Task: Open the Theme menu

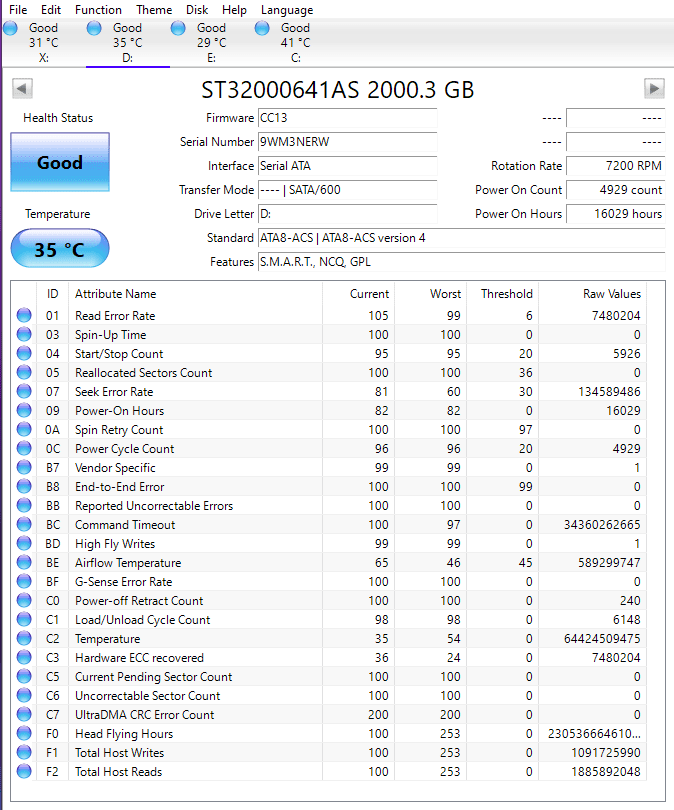Action: [x=154, y=10]
